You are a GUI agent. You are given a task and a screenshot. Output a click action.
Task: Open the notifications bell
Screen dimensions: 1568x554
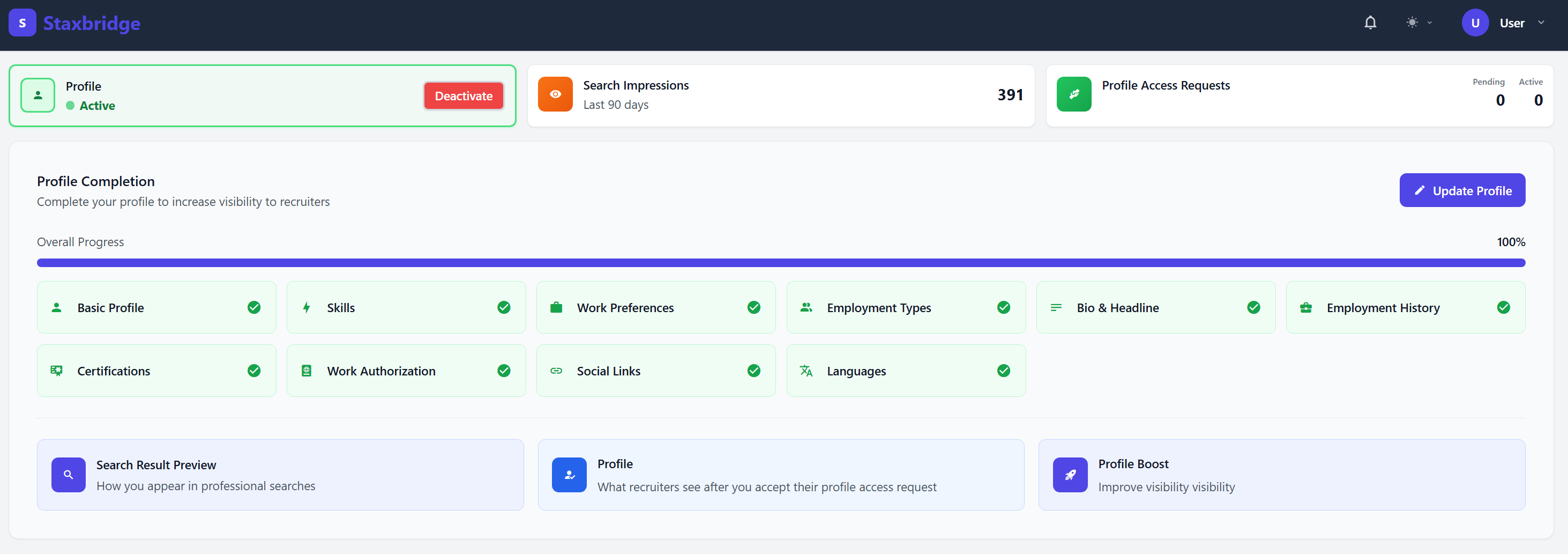point(1370,22)
